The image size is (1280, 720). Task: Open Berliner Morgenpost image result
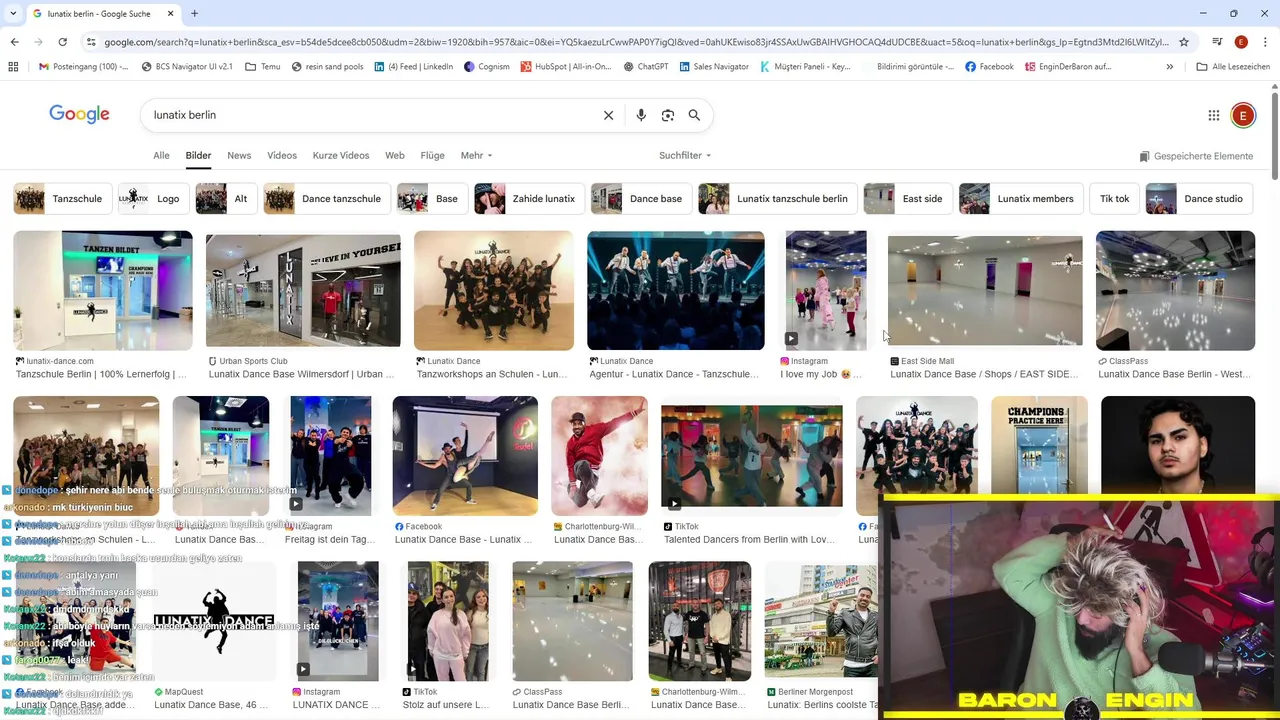(821, 621)
